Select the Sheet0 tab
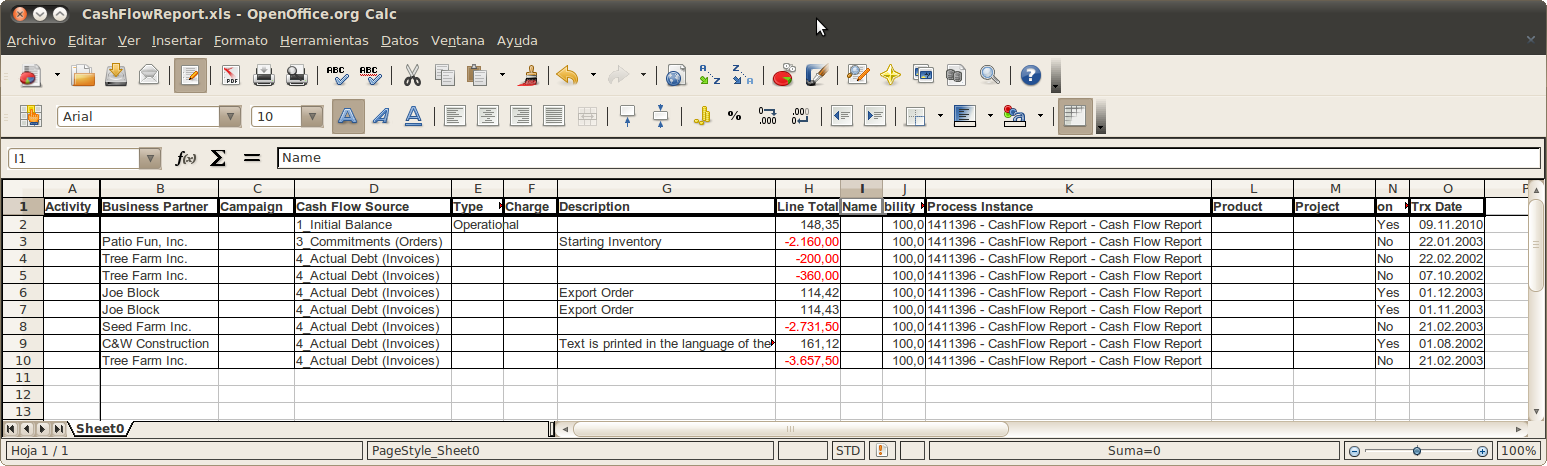 (101, 429)
